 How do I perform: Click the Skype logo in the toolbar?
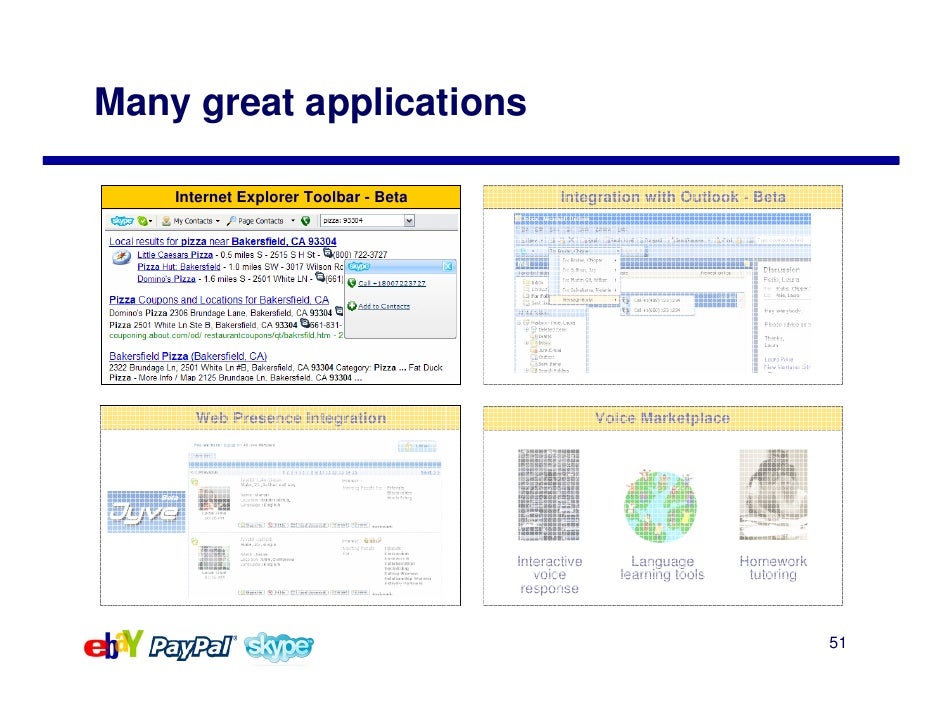tap(122, 220)
